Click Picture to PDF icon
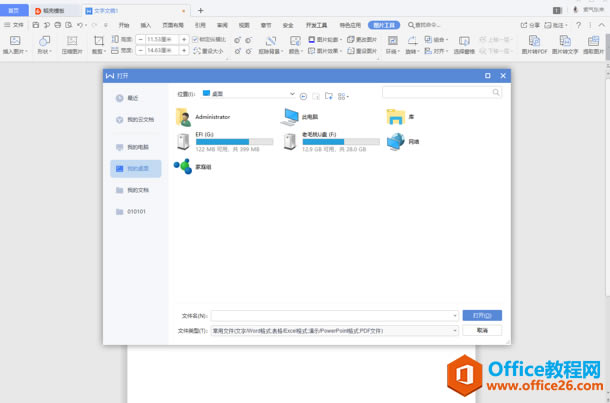Image resolution: width=610 pixels, height=403 pixels. click(x=535, y=41)
